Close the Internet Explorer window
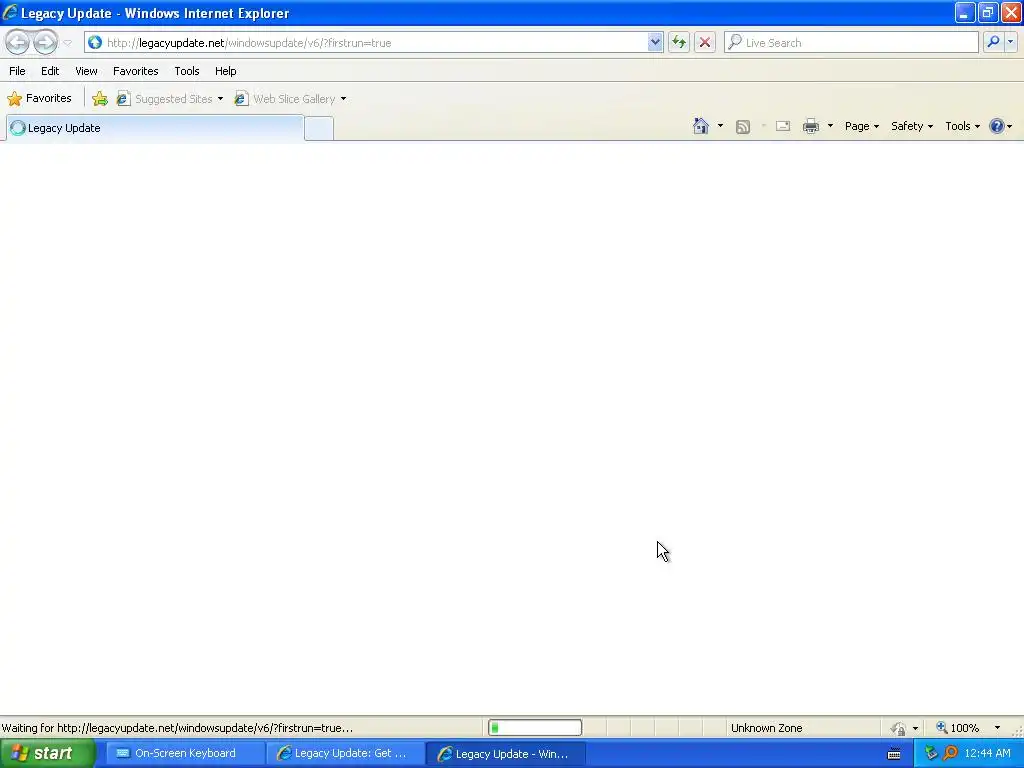The height and width of the screenshot is (768, 1024). click(1011, 13)
